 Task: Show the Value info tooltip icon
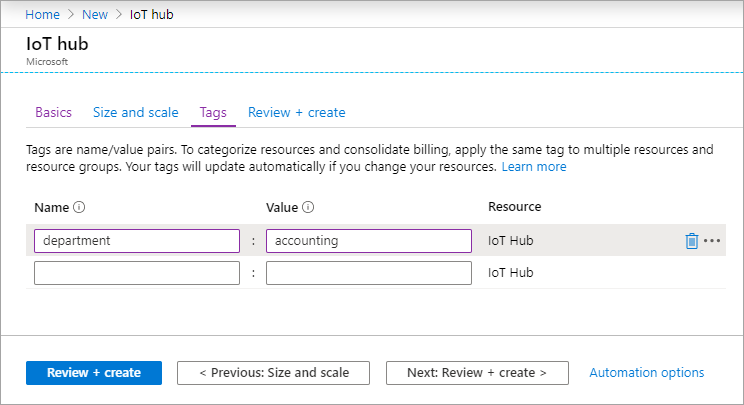309,208
